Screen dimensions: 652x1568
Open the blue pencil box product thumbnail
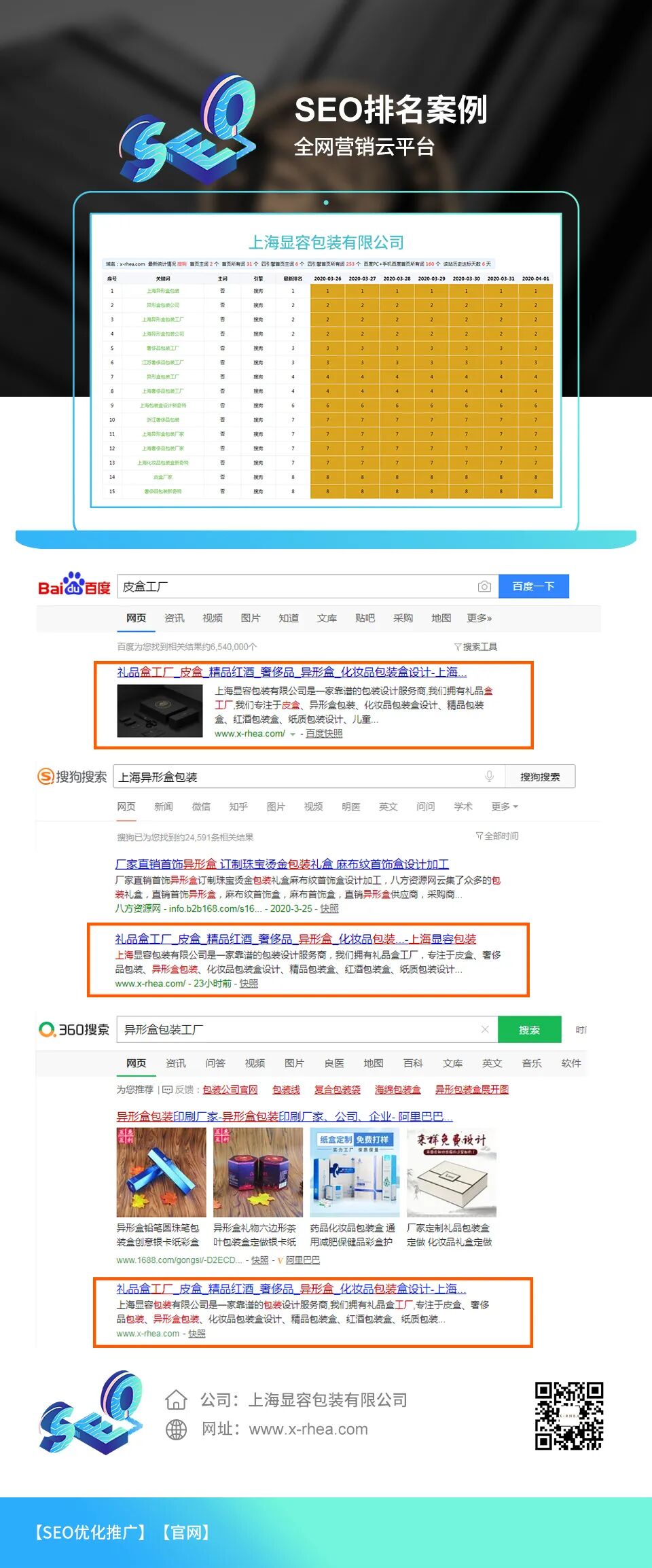pos(161,1172)
